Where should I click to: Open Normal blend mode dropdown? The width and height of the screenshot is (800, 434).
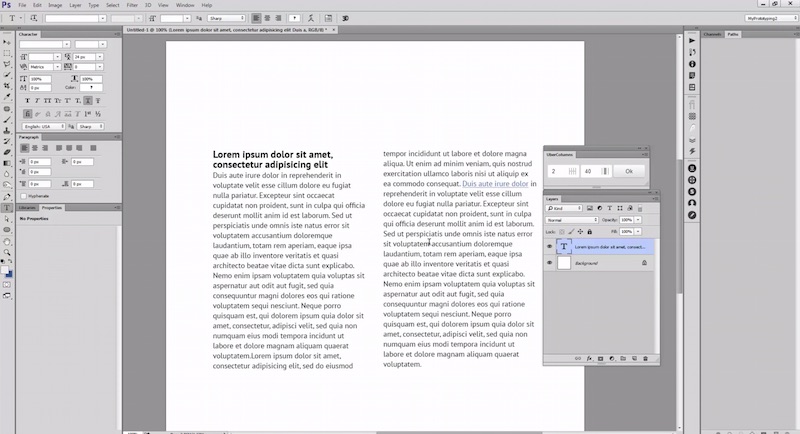[572, 220]
